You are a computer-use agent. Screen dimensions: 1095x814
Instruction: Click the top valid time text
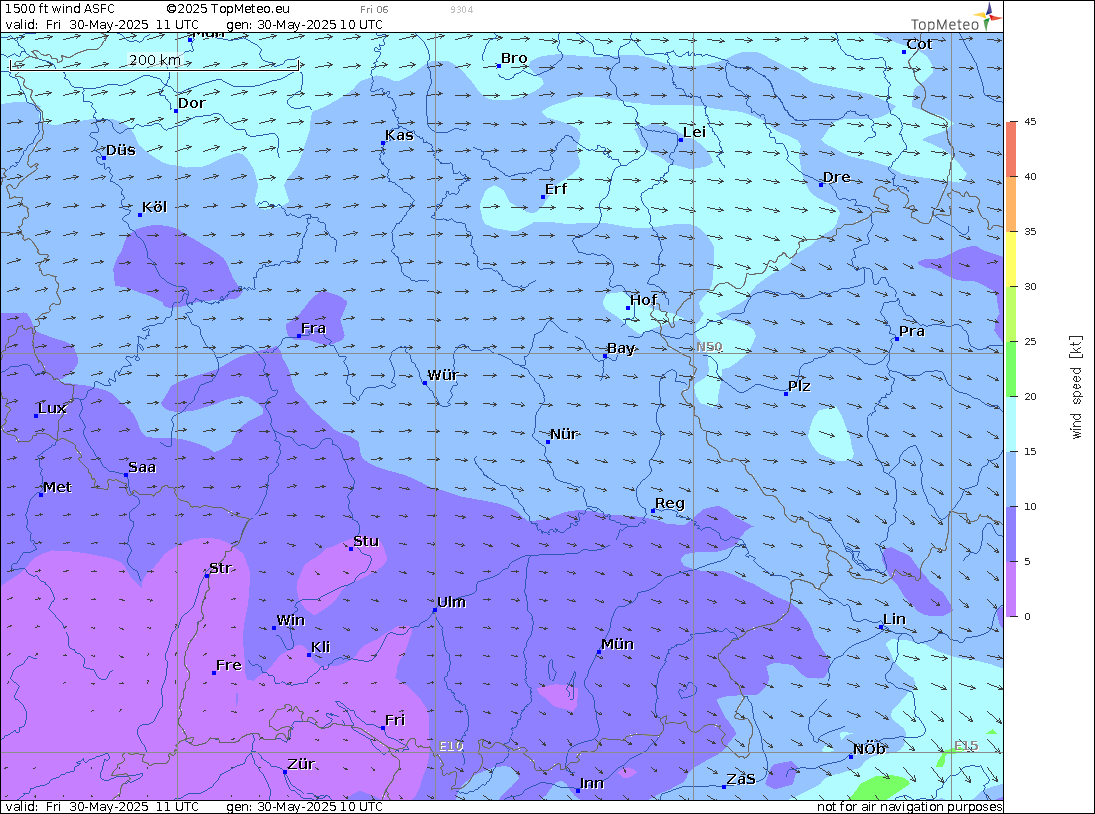[x=102, y=24]
